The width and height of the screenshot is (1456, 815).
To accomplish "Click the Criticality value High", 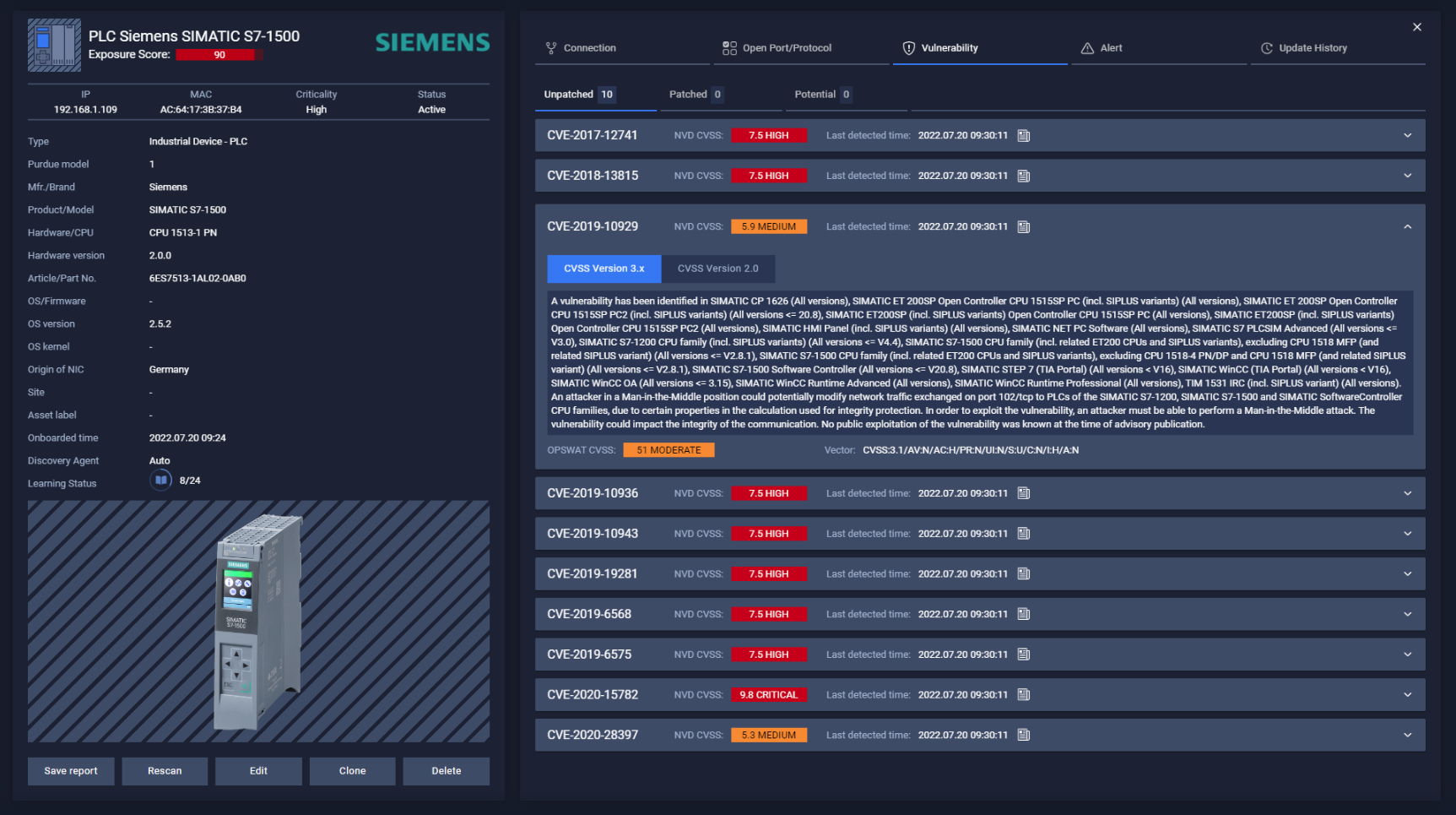I will (317, 110).
